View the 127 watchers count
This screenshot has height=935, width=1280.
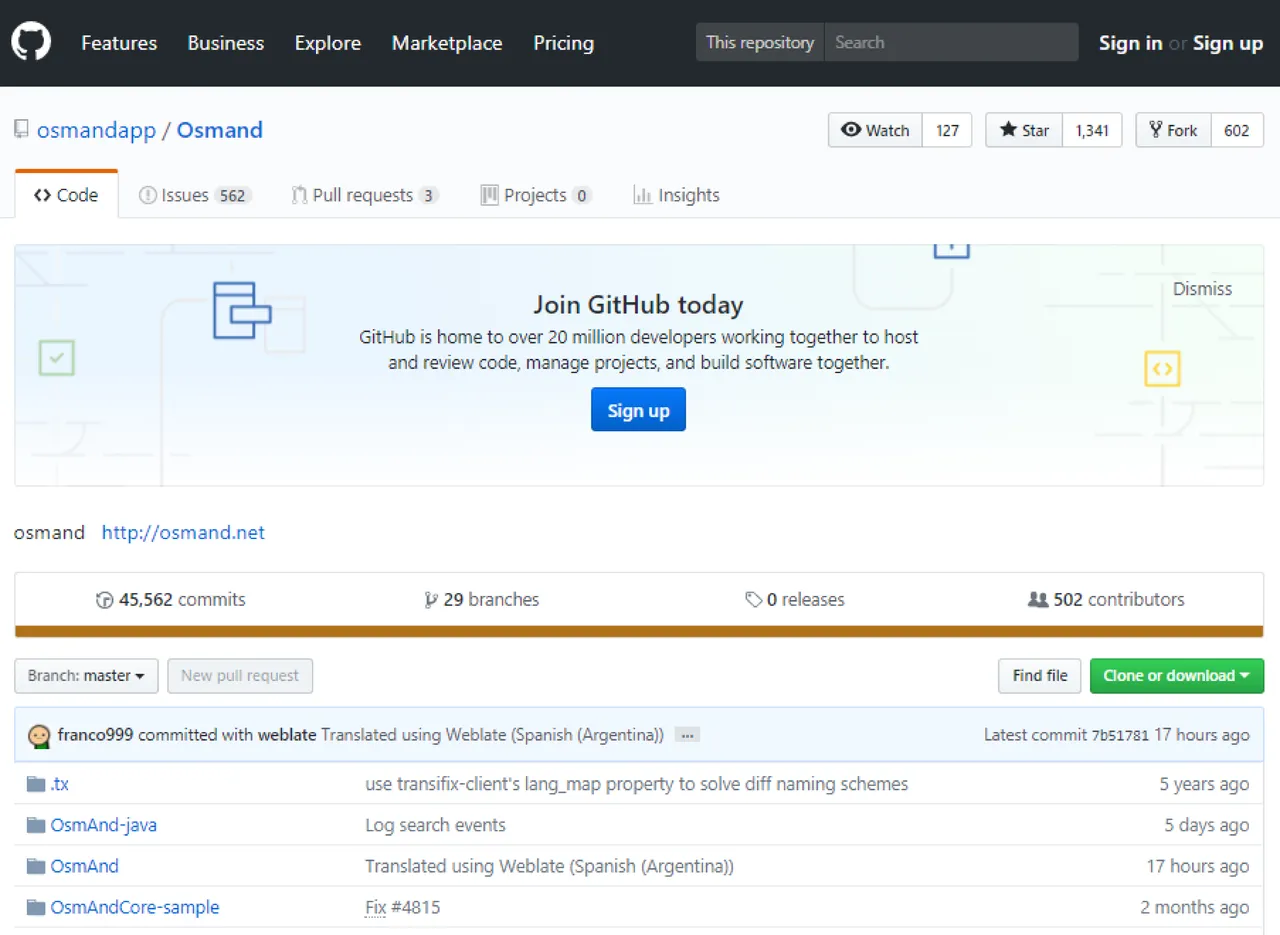(947, 130)
